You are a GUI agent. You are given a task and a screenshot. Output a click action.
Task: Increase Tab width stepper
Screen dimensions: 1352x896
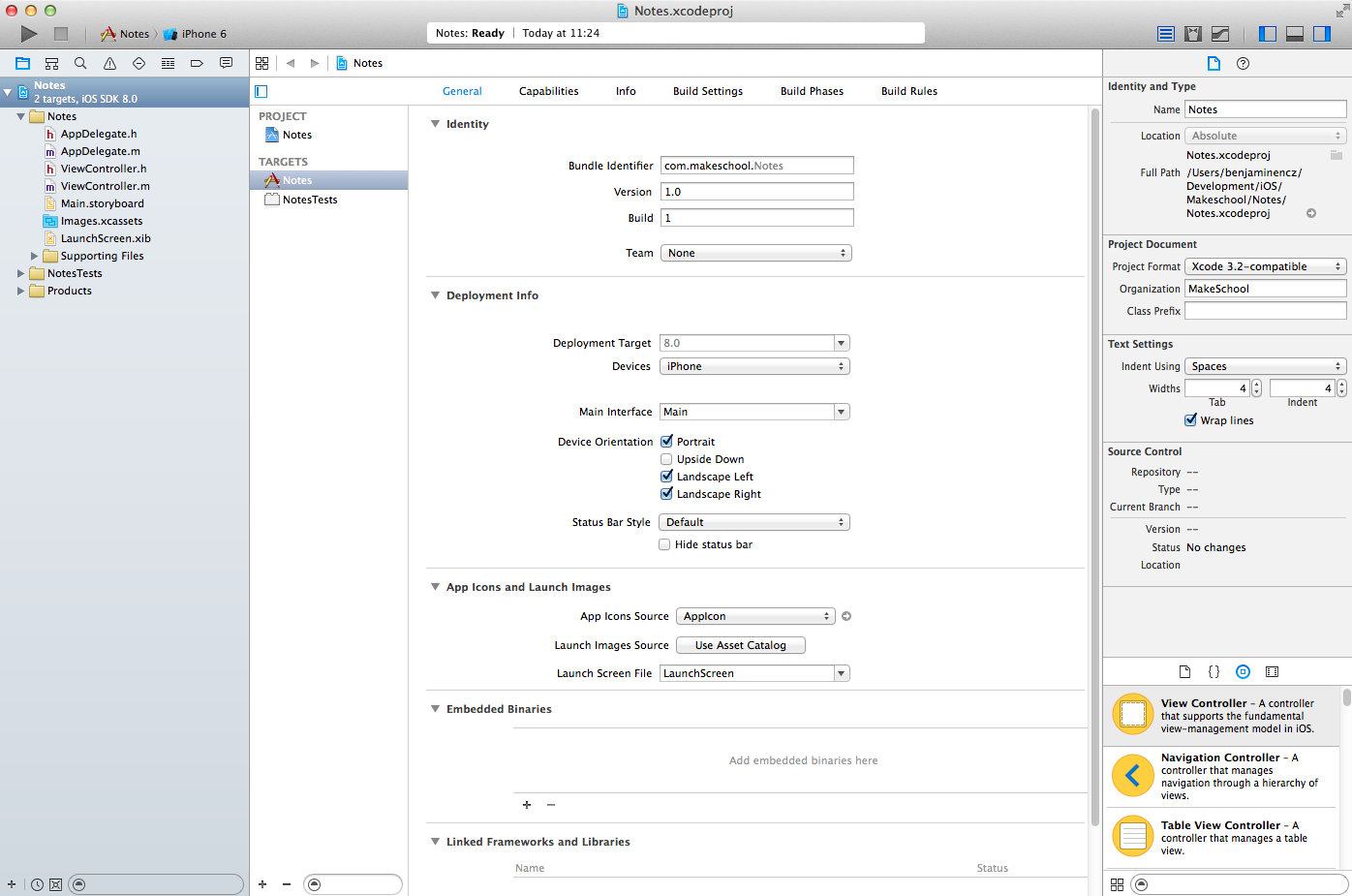[1256, 384]
